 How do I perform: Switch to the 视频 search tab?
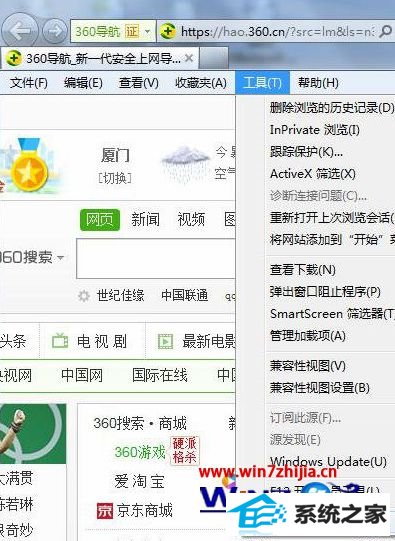[x=191, y=220]
